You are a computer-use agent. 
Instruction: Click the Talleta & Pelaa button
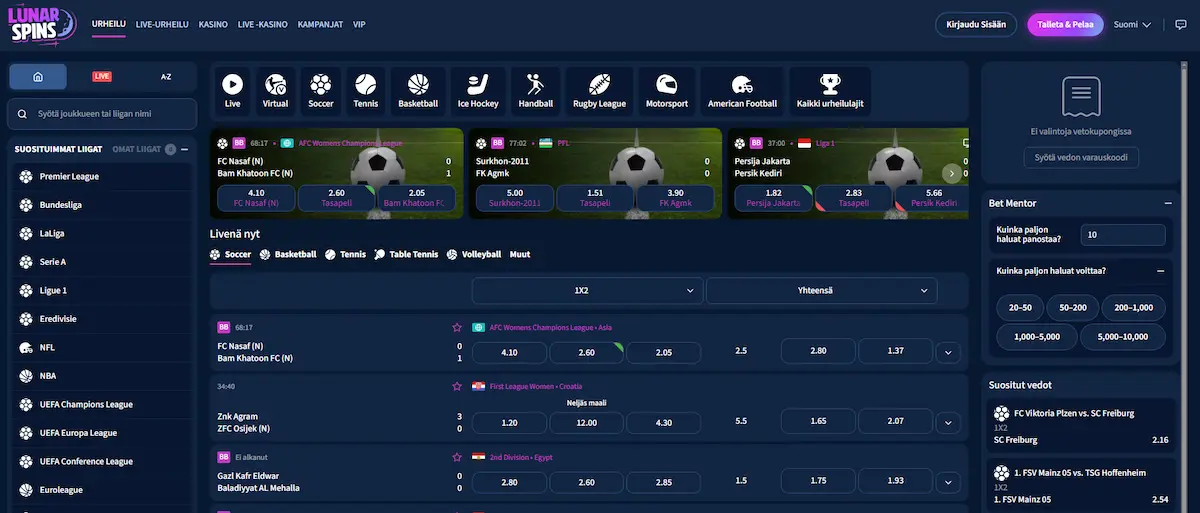[1064, 25]
